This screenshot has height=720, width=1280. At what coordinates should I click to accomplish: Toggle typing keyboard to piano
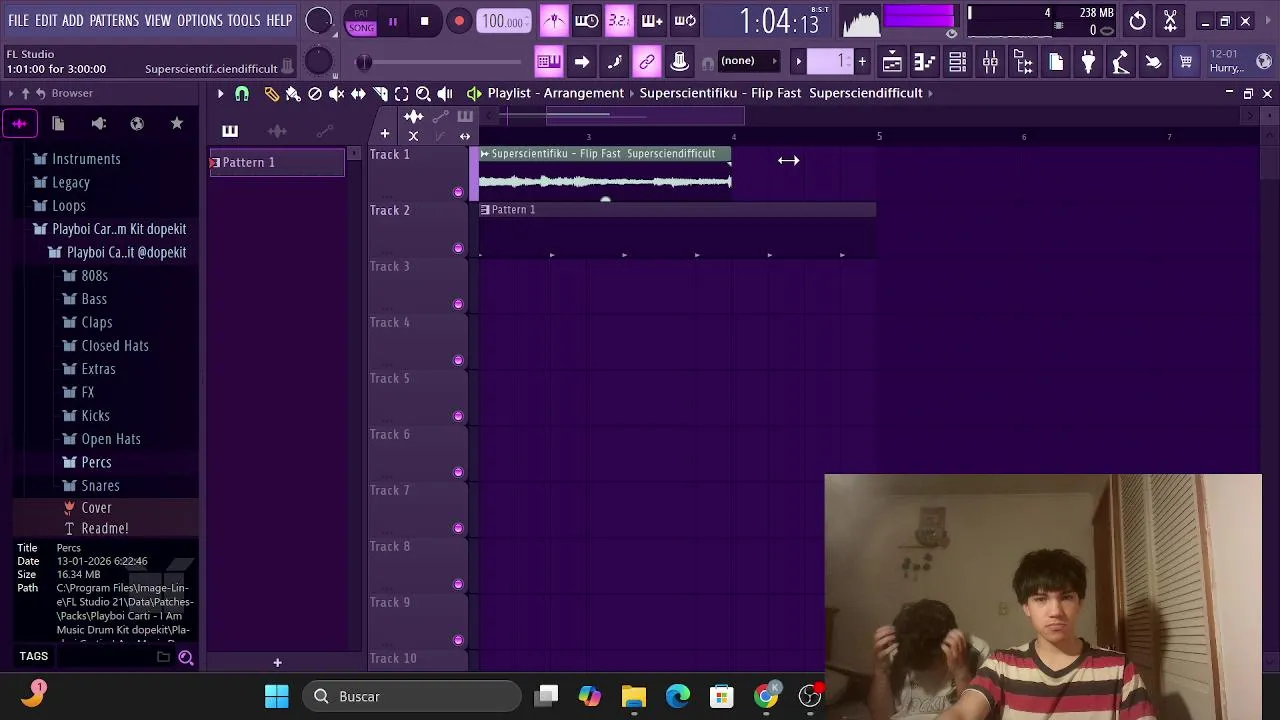(548, 62)
